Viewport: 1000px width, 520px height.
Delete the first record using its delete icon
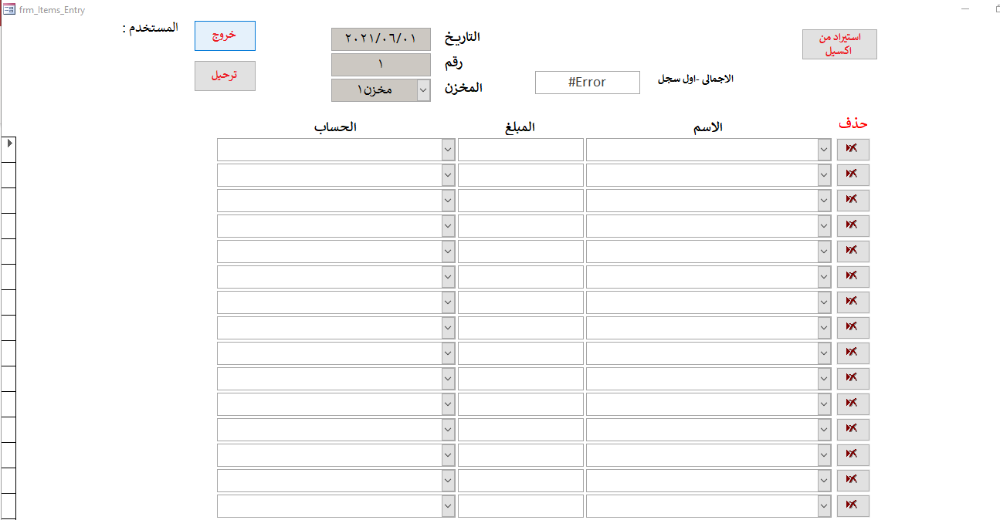853,149
